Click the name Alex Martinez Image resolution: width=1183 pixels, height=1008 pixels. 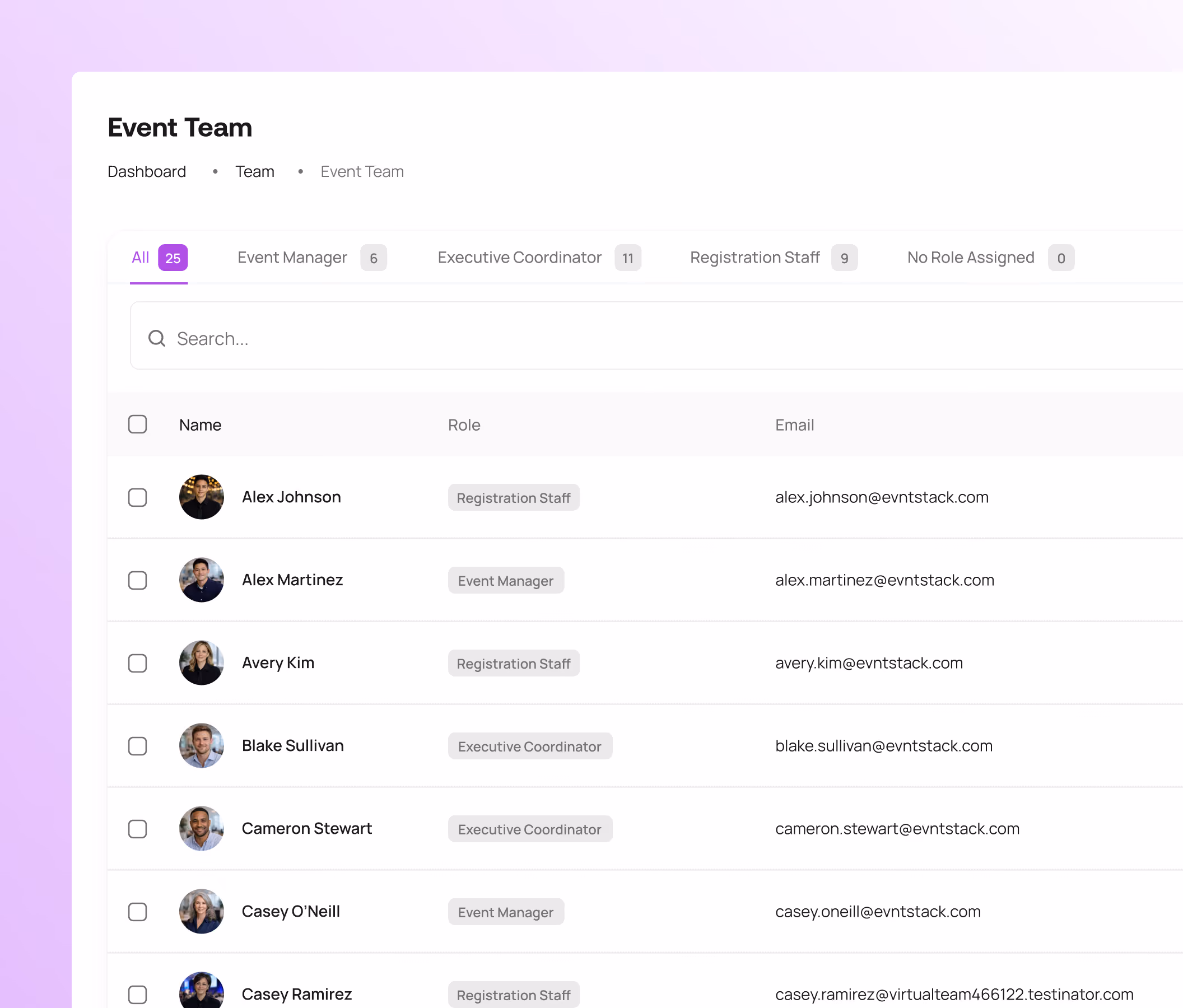pos(292,580)
